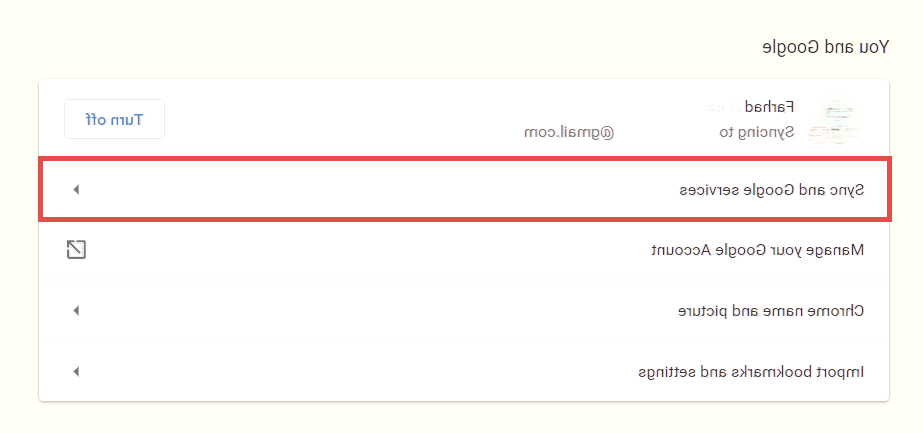Click the profile avatar picture

pyautogui.click(x=837, y=120)
